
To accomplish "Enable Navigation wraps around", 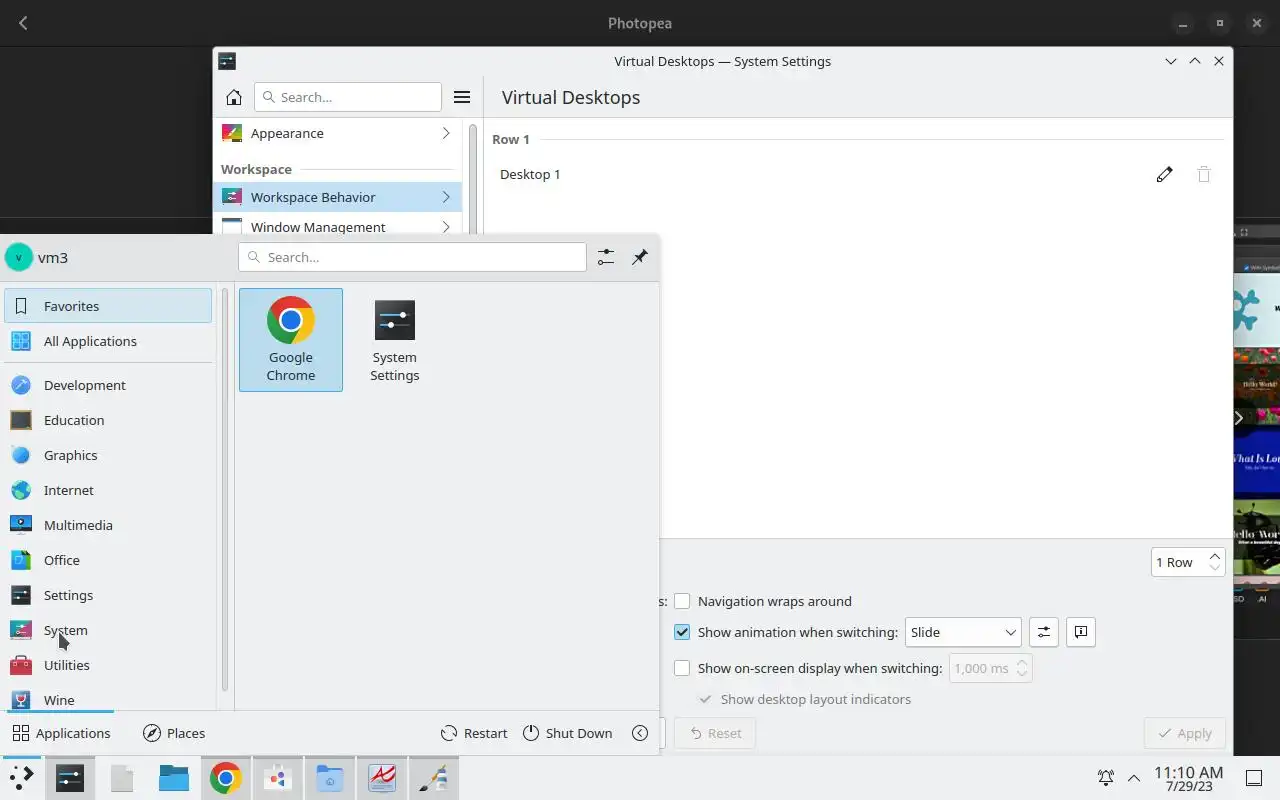I will 682,601.
